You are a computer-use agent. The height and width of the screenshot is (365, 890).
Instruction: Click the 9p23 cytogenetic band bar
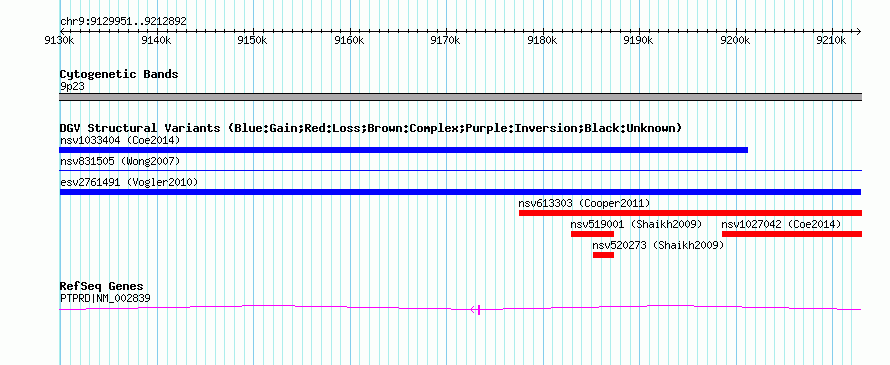(461, 97)
